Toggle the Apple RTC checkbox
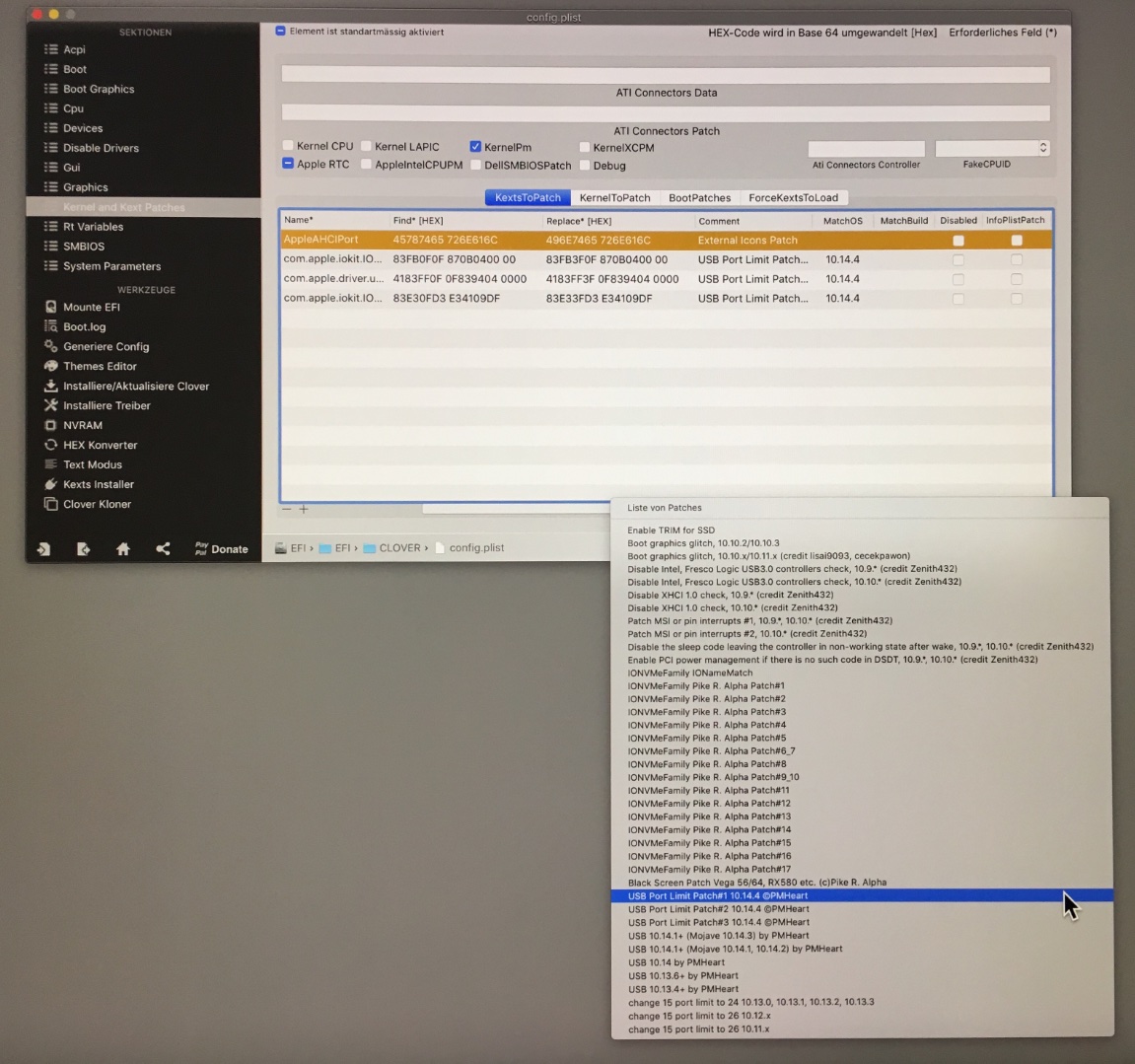Viewport: 1135px width, 1064px height. click(288, 164)
